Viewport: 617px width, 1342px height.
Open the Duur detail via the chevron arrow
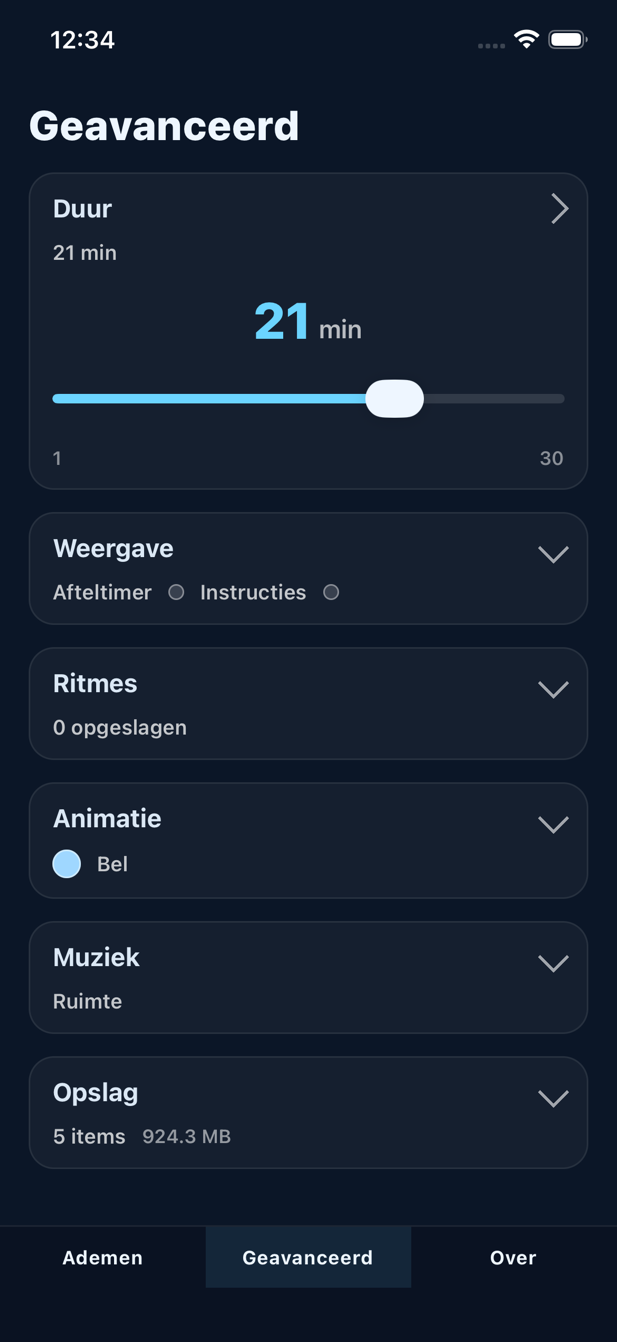[x=559, y=208]
